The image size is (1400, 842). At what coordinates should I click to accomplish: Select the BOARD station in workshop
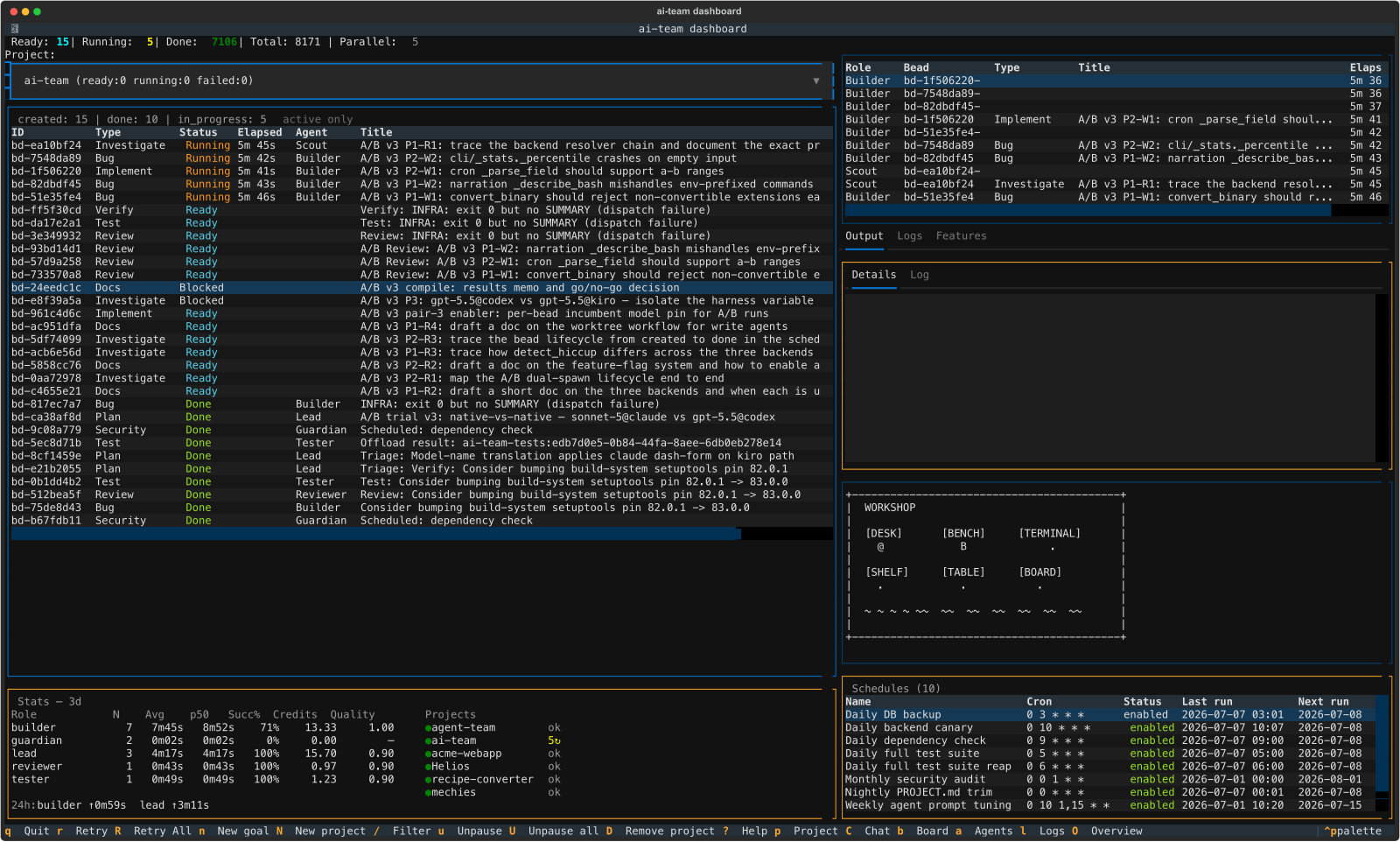click(x=1039, y=572)
